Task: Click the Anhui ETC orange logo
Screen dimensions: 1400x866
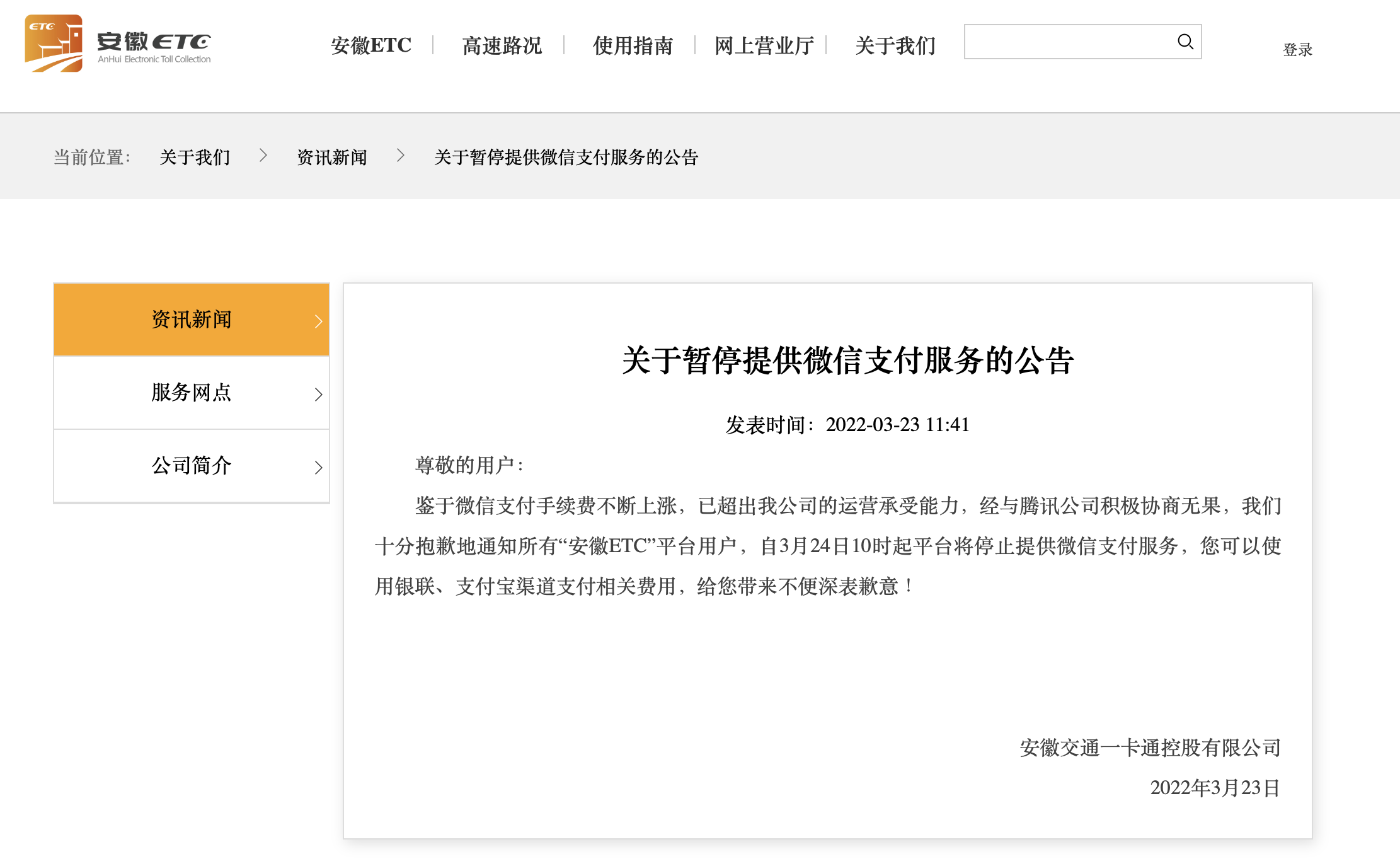Action: [x=54, y=43]
